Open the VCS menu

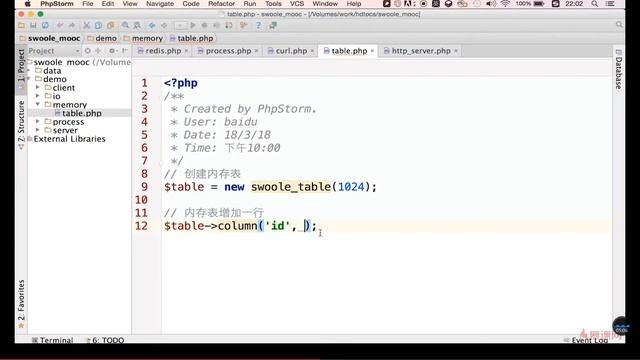click(x=297, y=4)
